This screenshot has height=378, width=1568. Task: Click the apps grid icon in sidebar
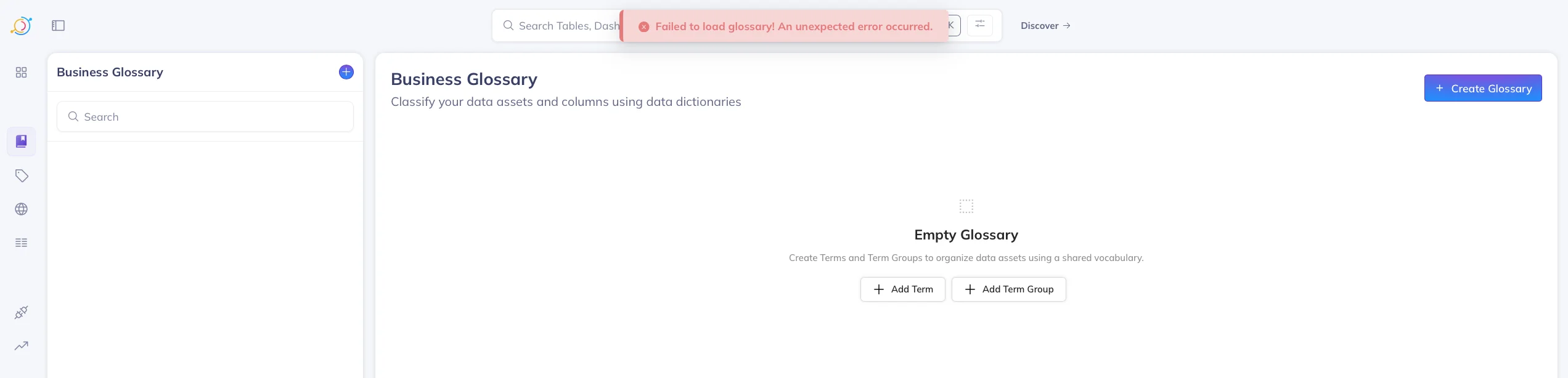coord(21,72)
